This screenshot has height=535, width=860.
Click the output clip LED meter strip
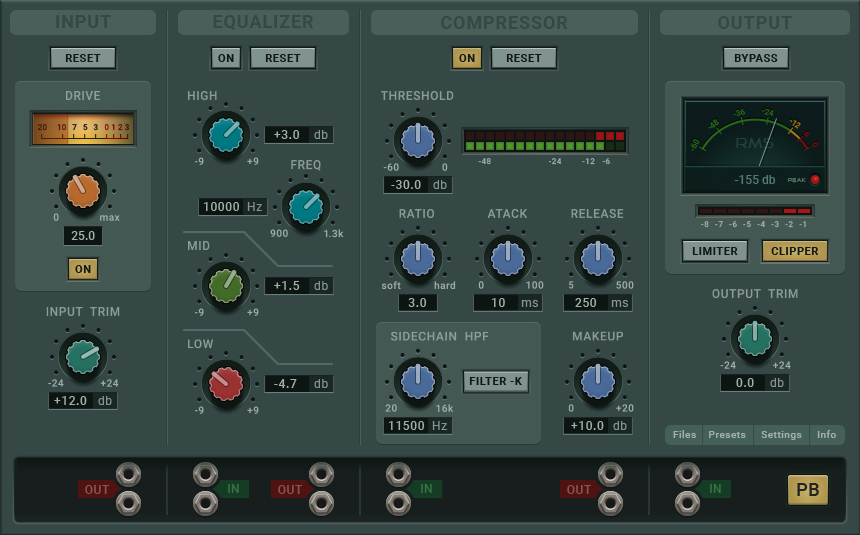755,211
